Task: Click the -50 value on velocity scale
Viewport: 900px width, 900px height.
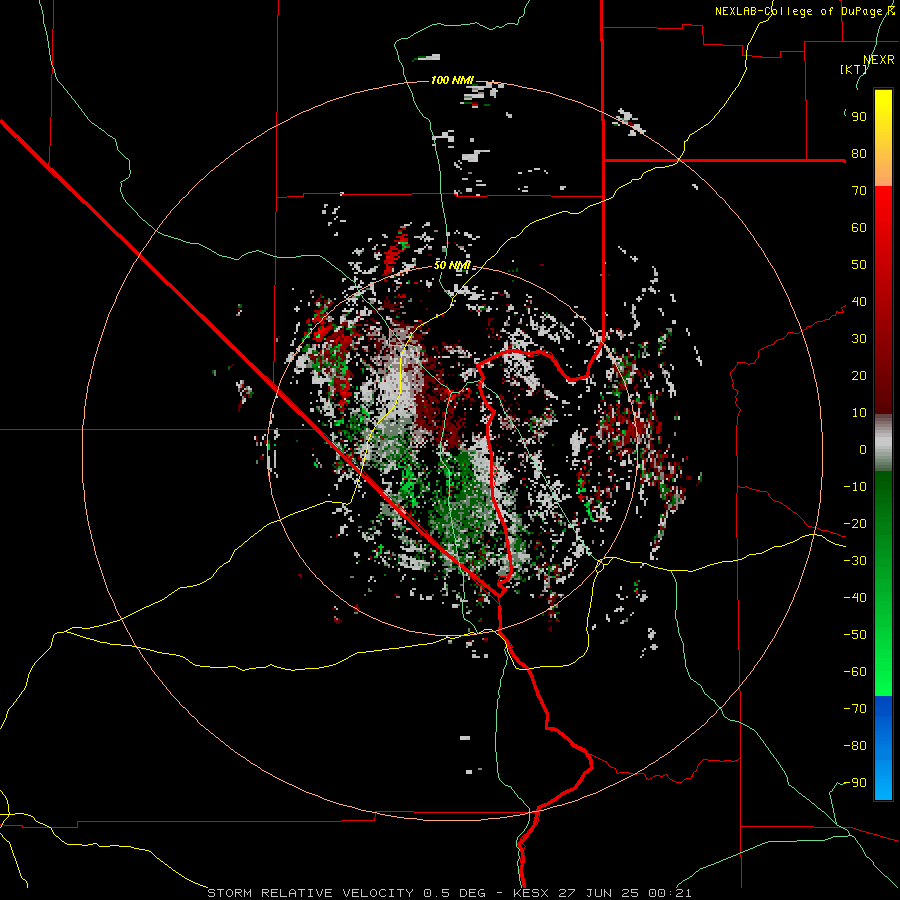Action: (x=855, y=635)
